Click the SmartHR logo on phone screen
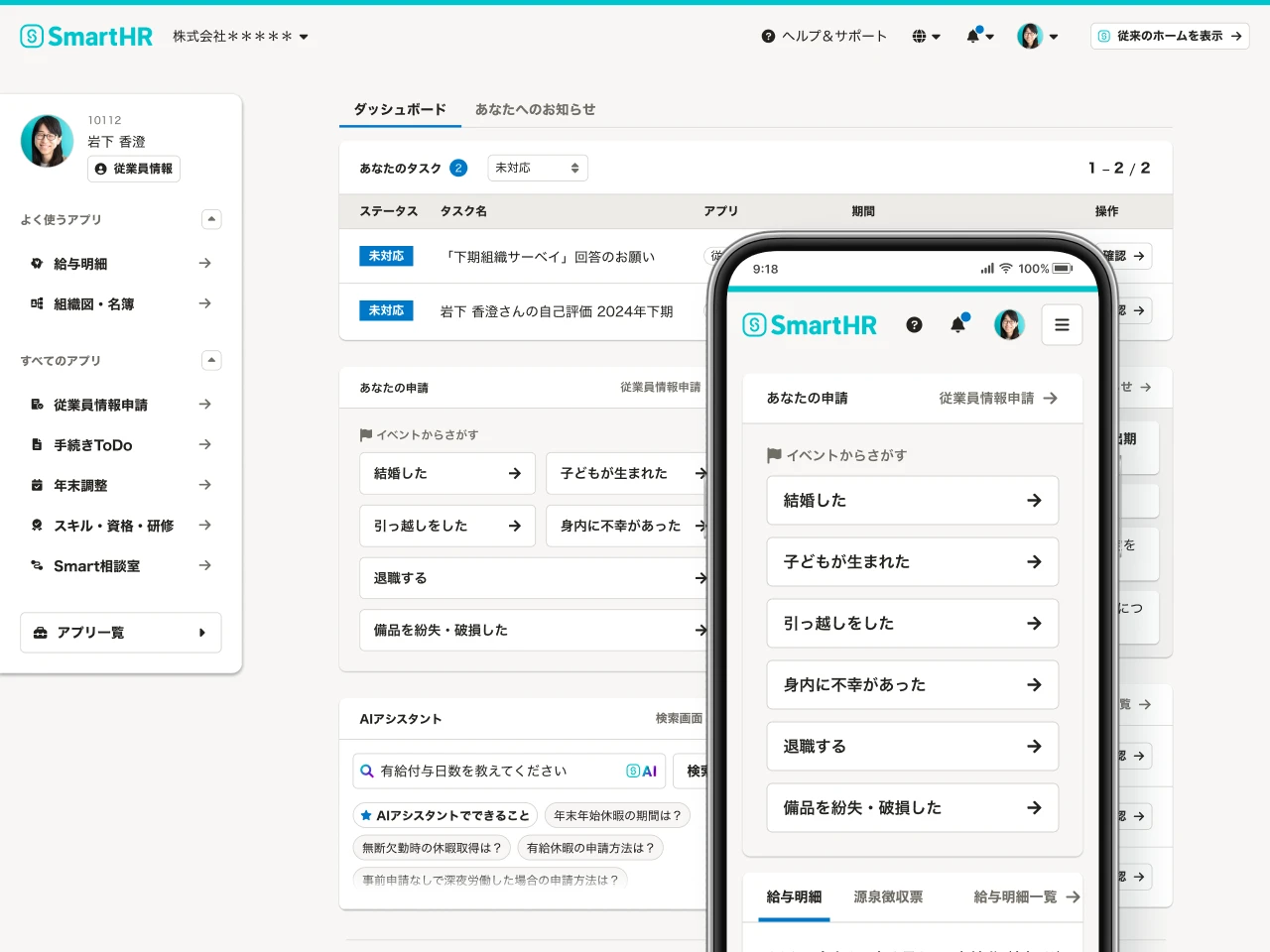1270x952 pixels. tap(810, 325)
